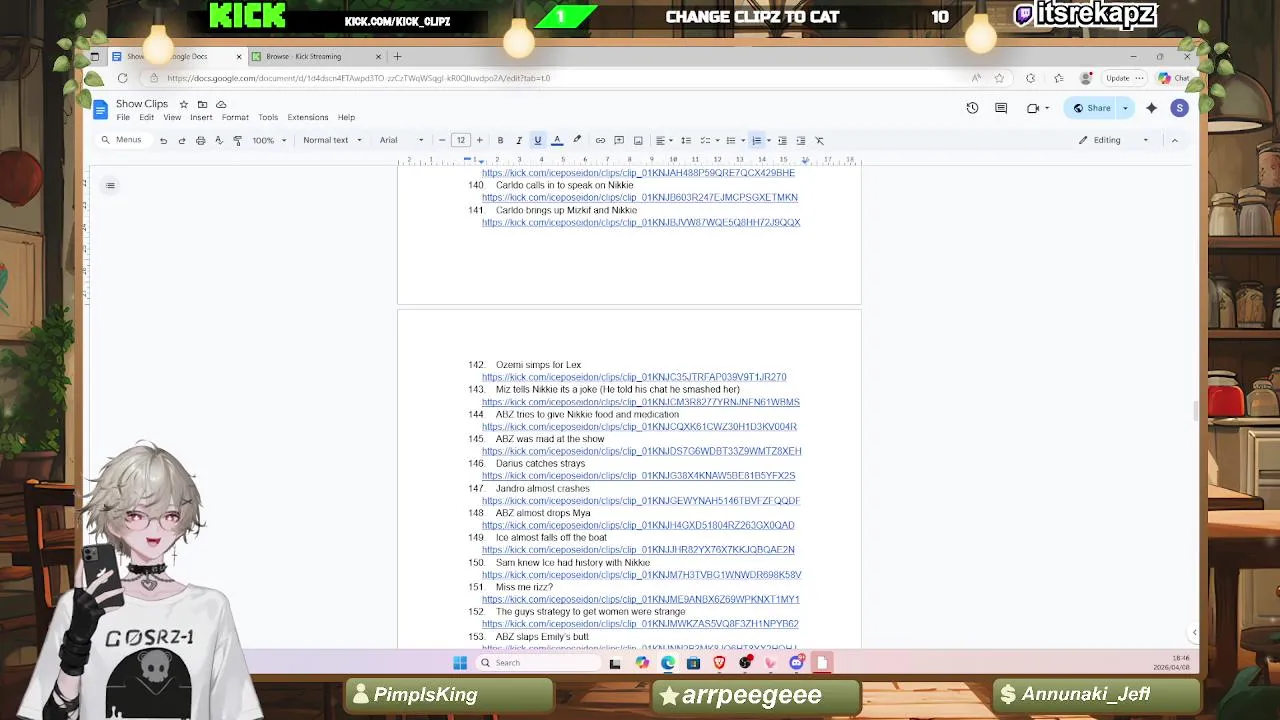Increase font size with plus
Viewport: 1280px width, 720px height.
pos(479,140)
